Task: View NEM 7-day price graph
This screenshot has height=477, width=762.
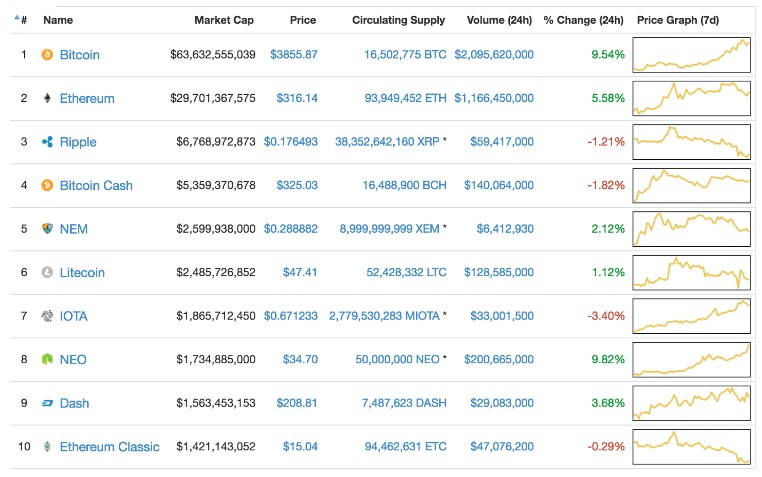Action: 692,229
